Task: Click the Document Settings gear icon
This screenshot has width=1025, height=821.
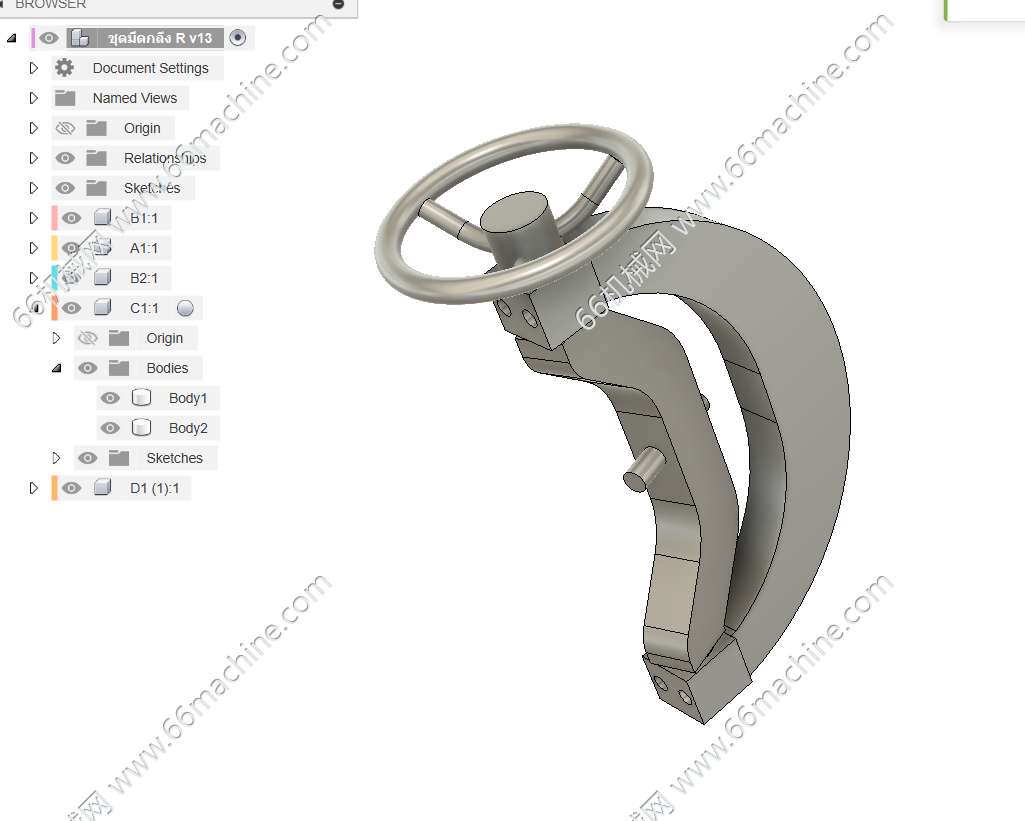Action: pos(65,68)
